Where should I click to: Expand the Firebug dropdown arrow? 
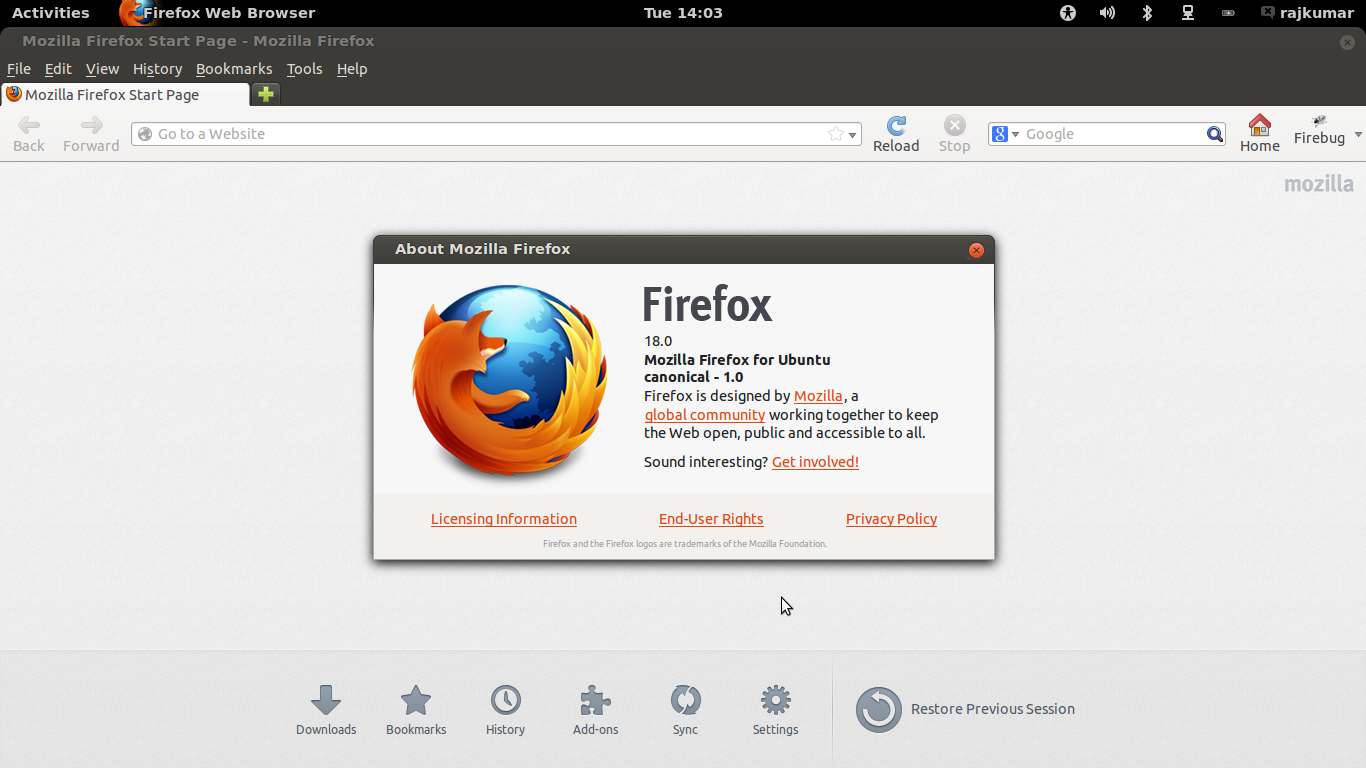pyautogui.click(x=1358, y=134)
